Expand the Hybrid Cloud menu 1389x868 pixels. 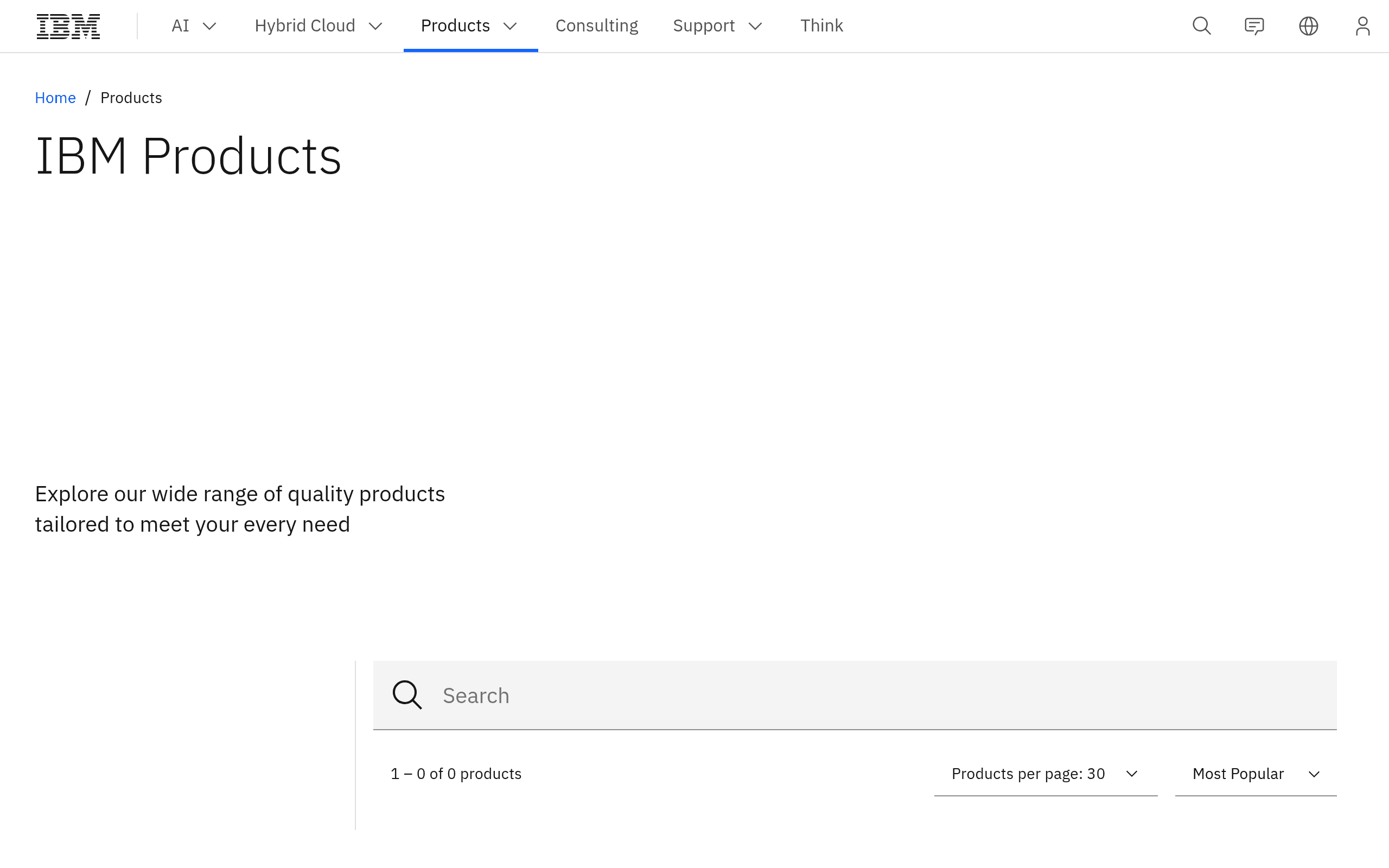(318, 26)
